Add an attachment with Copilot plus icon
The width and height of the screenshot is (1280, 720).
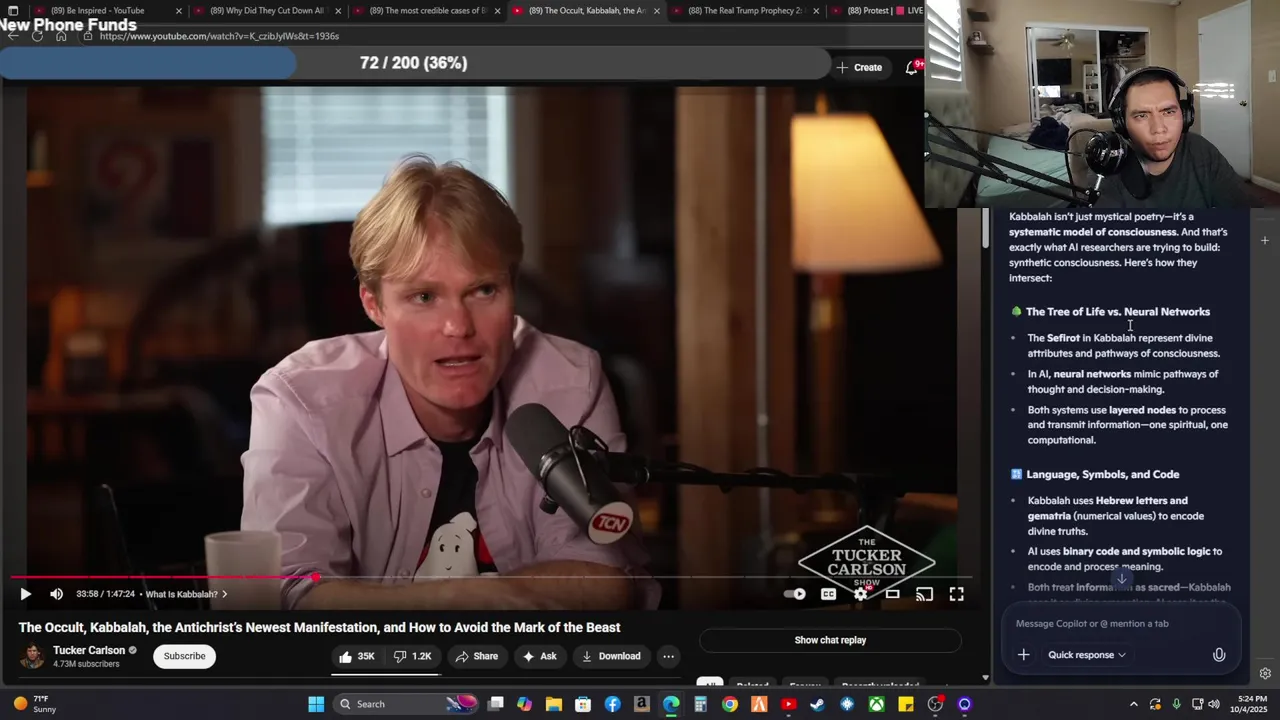[x=1023, y=655]
